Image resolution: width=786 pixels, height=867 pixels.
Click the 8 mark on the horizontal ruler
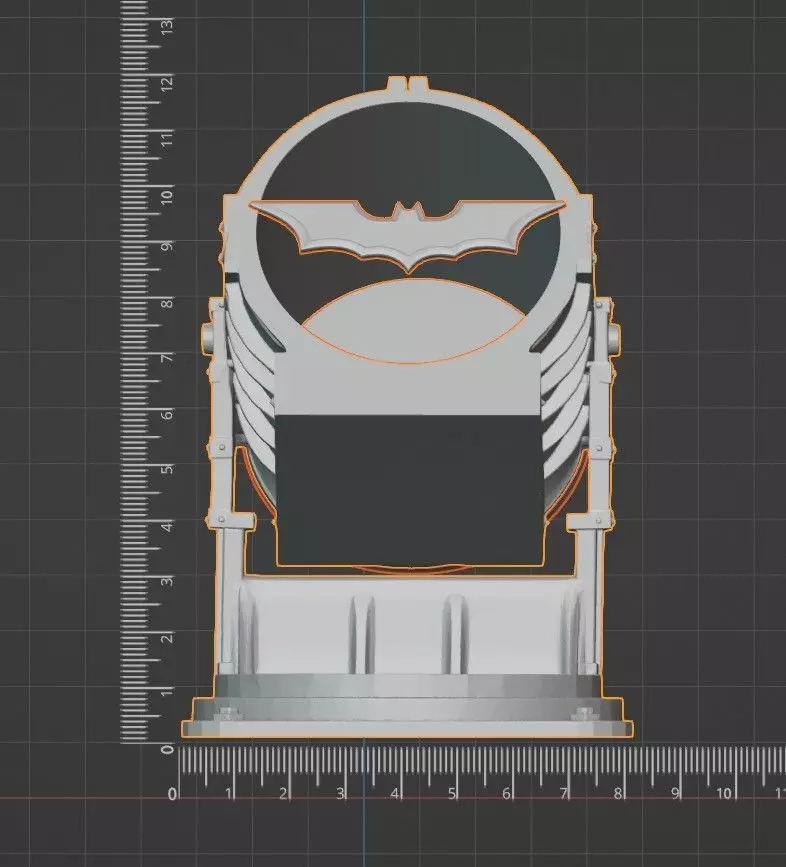(x=617, y=794)
